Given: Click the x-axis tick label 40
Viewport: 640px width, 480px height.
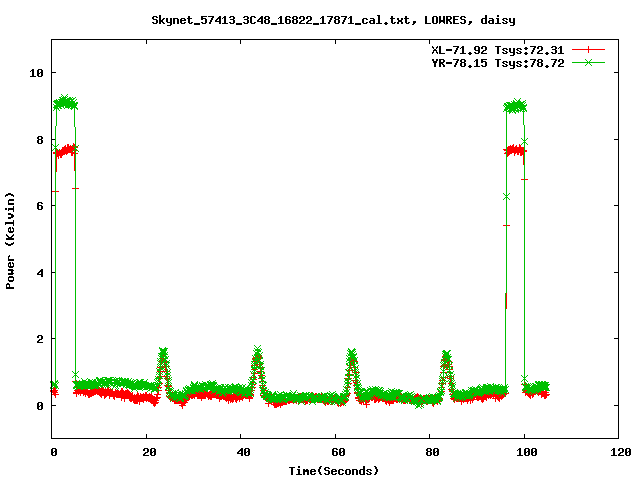Looking at the screenshot, I should (x=244, y=452).
